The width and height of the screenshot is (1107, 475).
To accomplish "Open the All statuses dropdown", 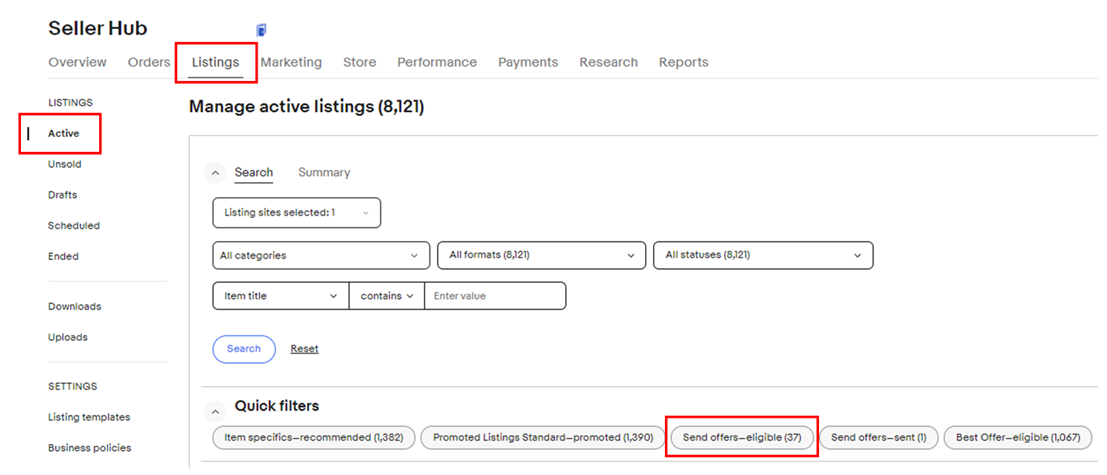I will pos(763,255).
